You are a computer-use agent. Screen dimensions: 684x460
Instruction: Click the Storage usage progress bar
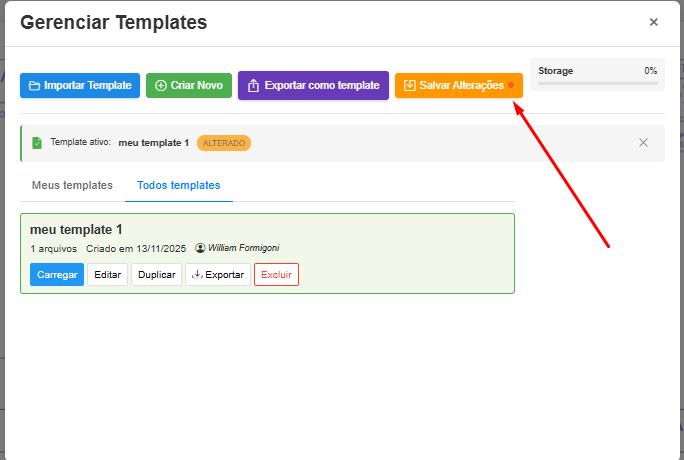pos(597,84)
